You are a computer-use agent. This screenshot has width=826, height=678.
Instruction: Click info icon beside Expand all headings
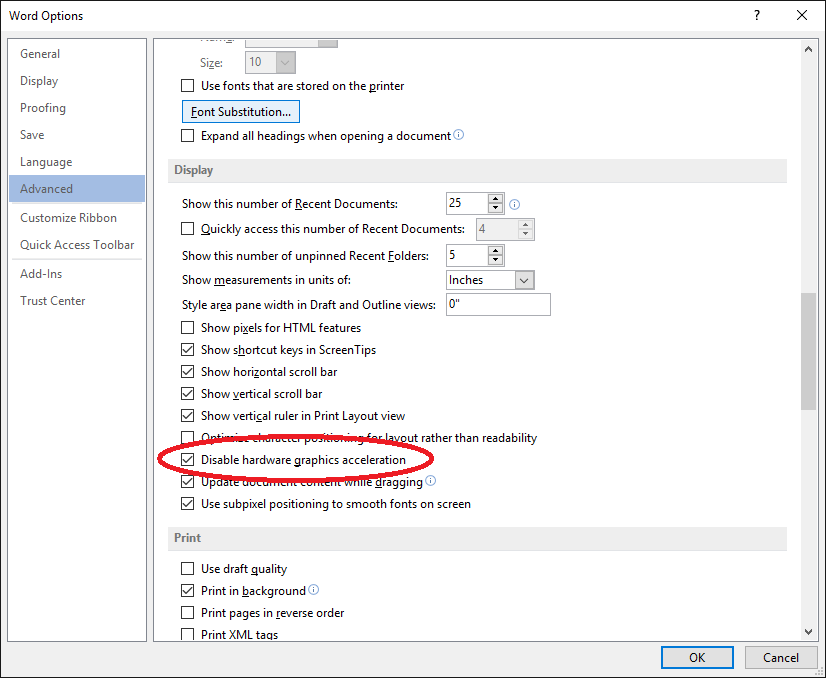coord(459,135)
